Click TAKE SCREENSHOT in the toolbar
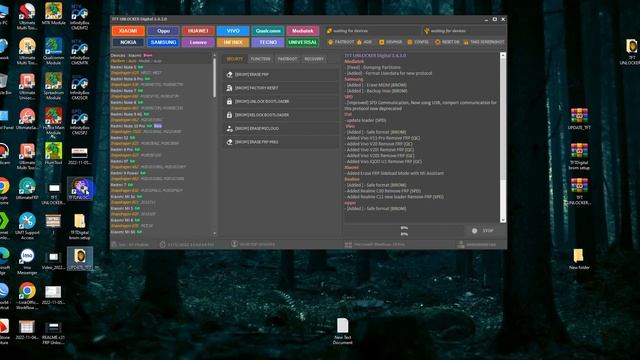This screenshot has height=360, width=640. pos(484,42)
